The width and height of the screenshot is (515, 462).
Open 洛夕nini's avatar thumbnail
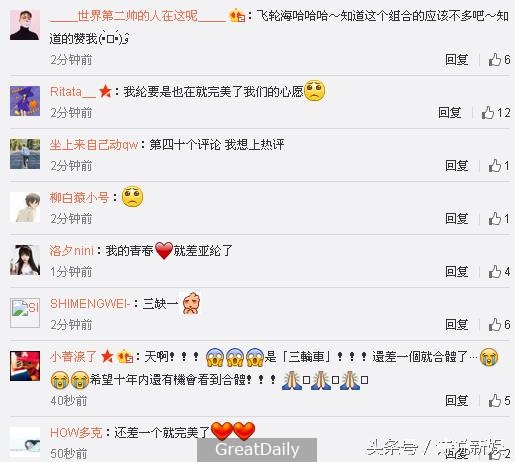click(25, 260)
